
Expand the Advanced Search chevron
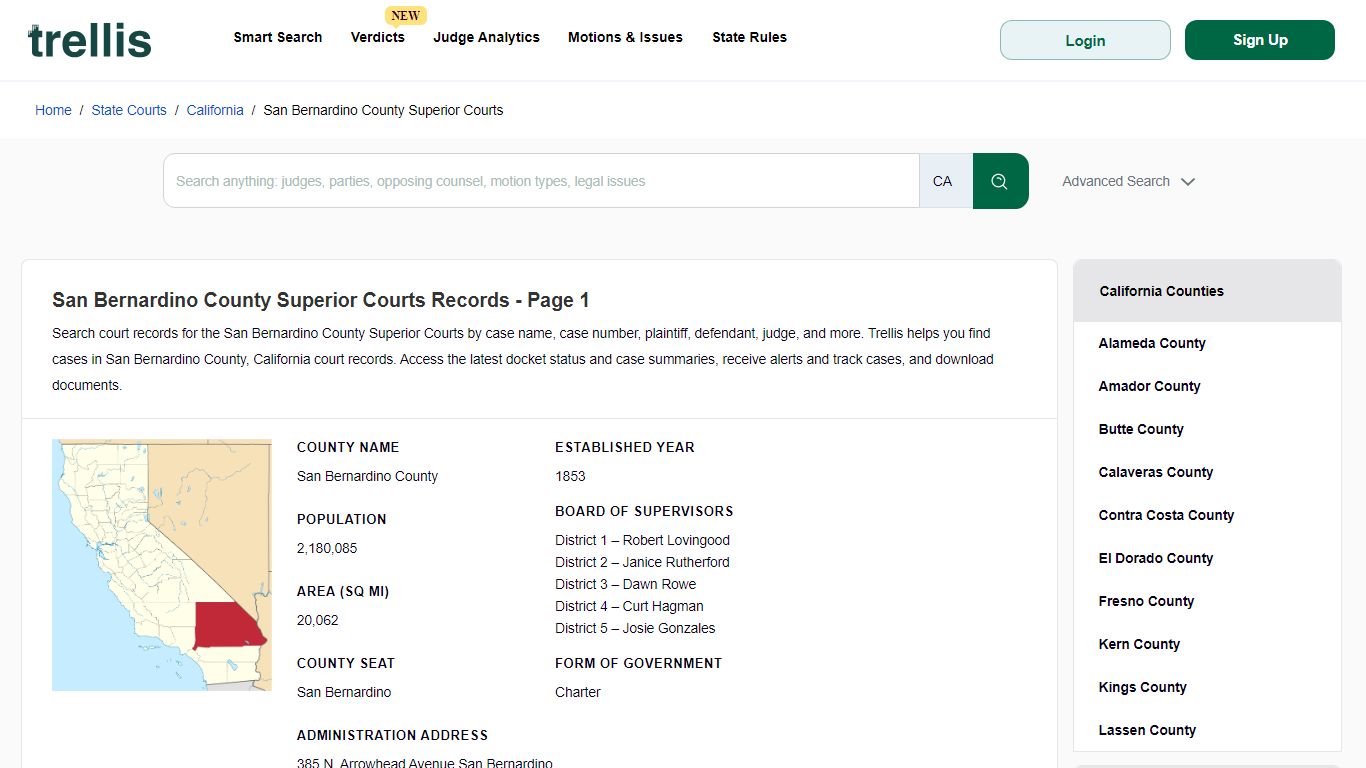click(x=1188, y=182)
